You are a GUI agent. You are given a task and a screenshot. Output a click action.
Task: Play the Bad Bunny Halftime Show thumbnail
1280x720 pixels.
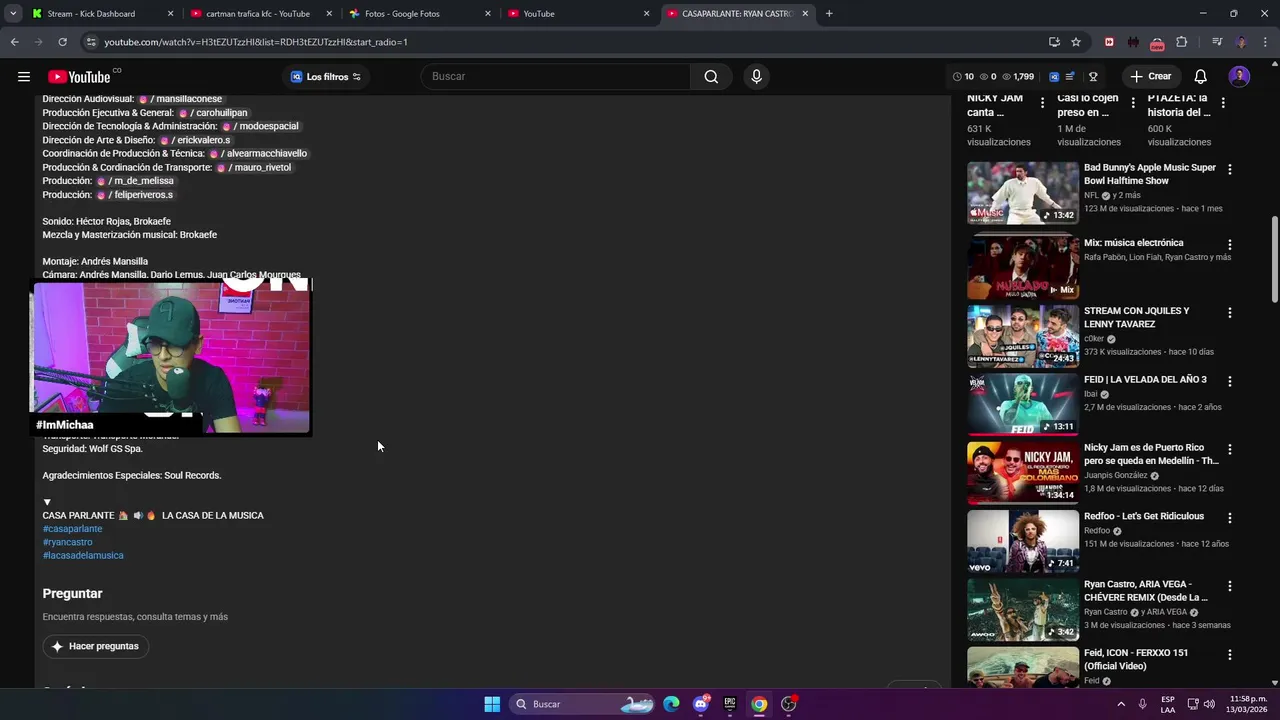point(1023,193)
